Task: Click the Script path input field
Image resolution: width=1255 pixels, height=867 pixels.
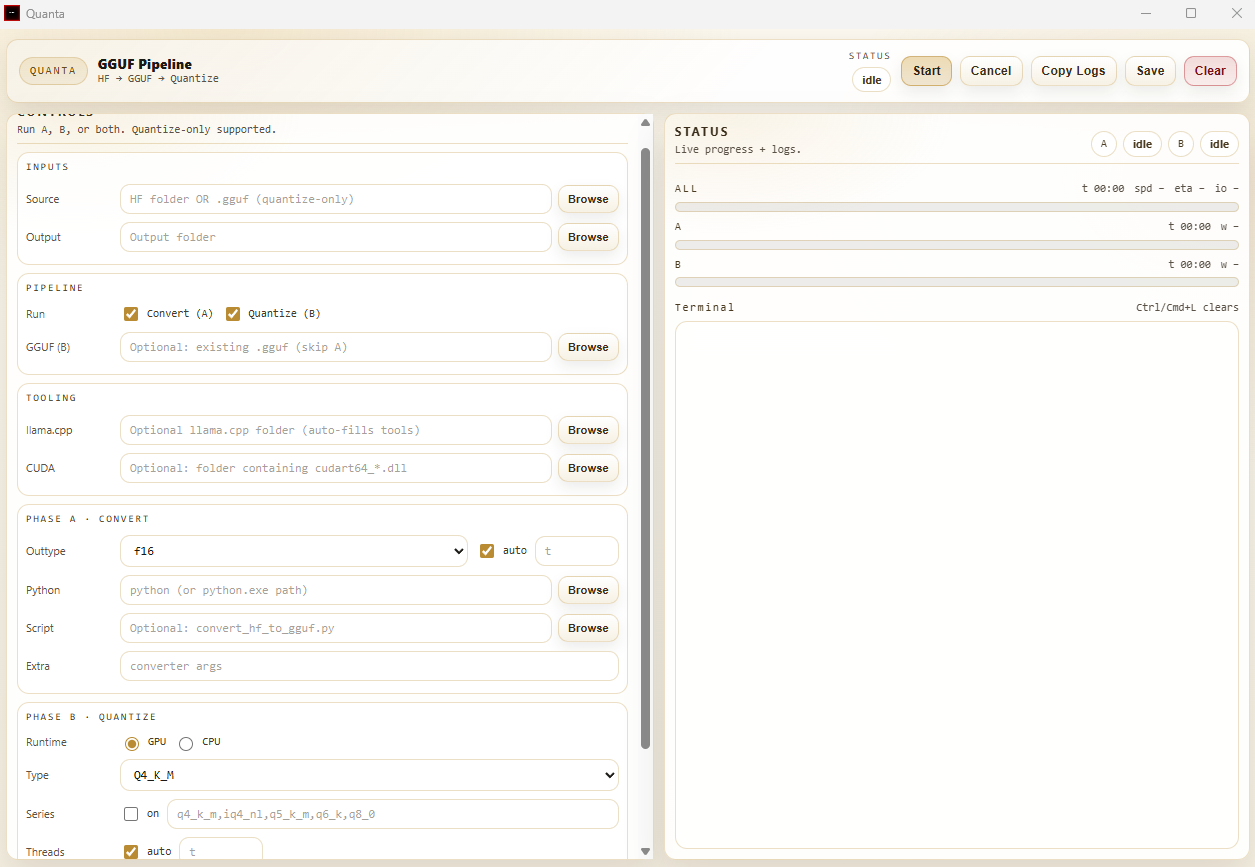Action: coord(335,628)
